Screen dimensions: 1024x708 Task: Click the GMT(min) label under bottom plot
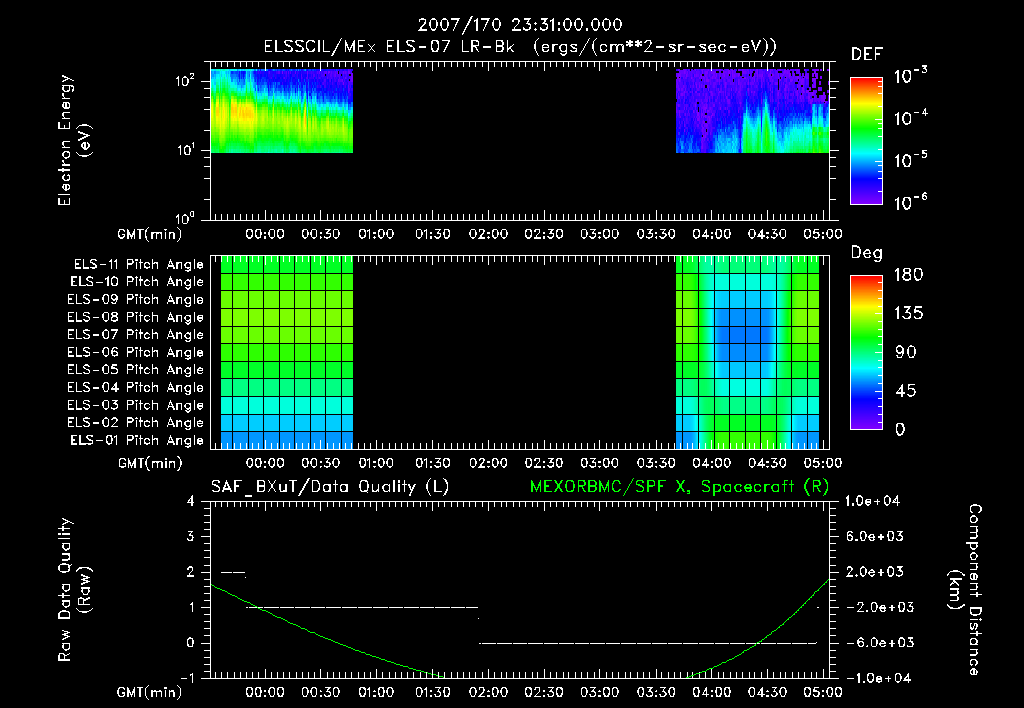(x=150, y=692)
